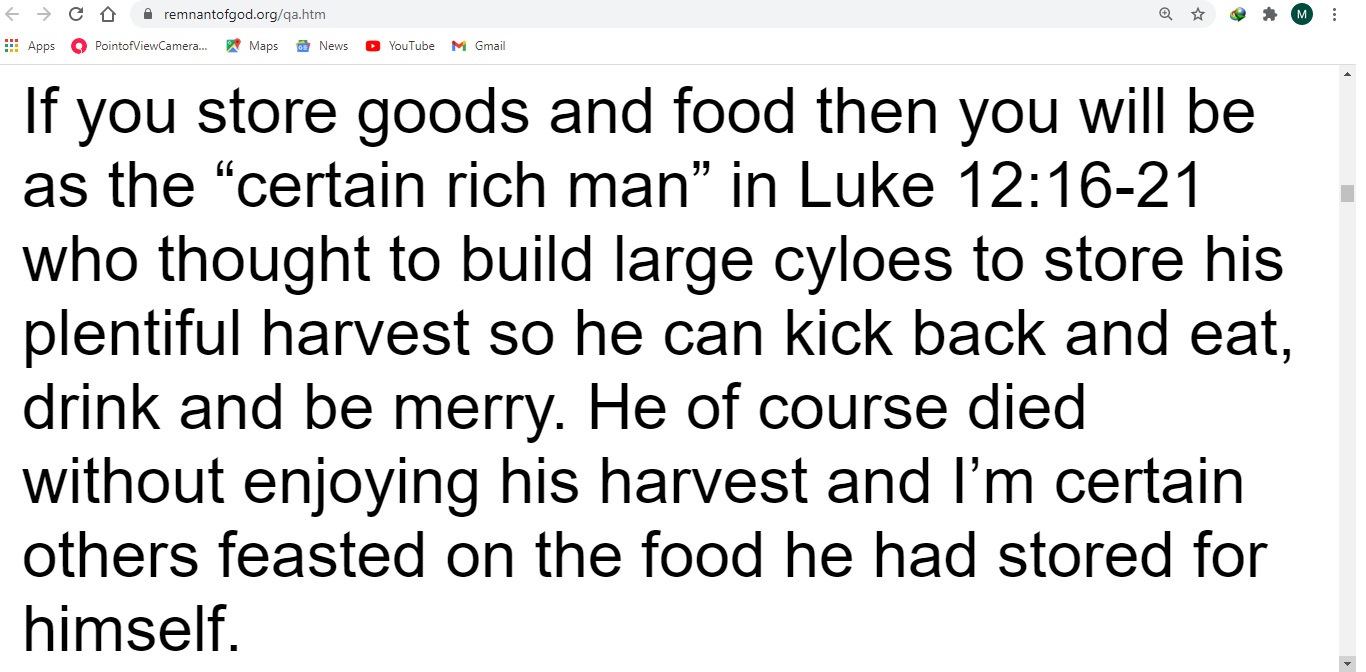The width and height of the screenshot is (1366, 672).
Task: Open the News bookmark
Action: point(322,46)
